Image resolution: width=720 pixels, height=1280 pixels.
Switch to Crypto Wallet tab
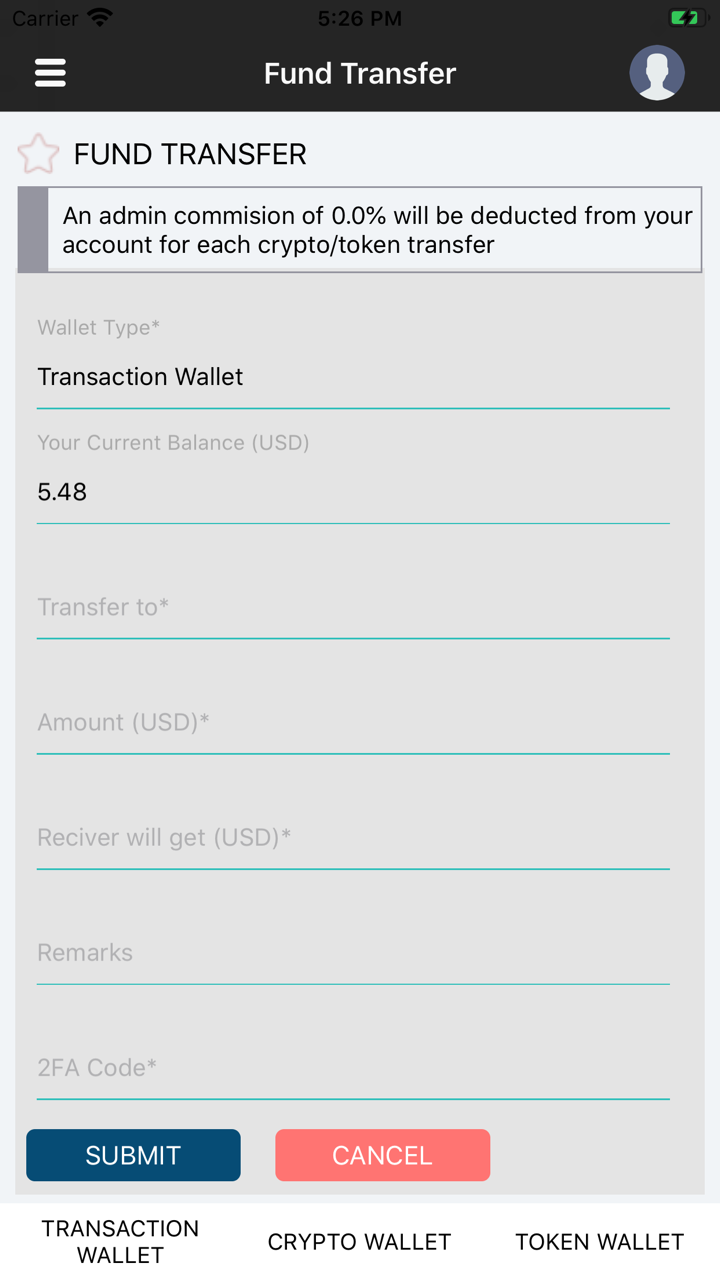359,1241
